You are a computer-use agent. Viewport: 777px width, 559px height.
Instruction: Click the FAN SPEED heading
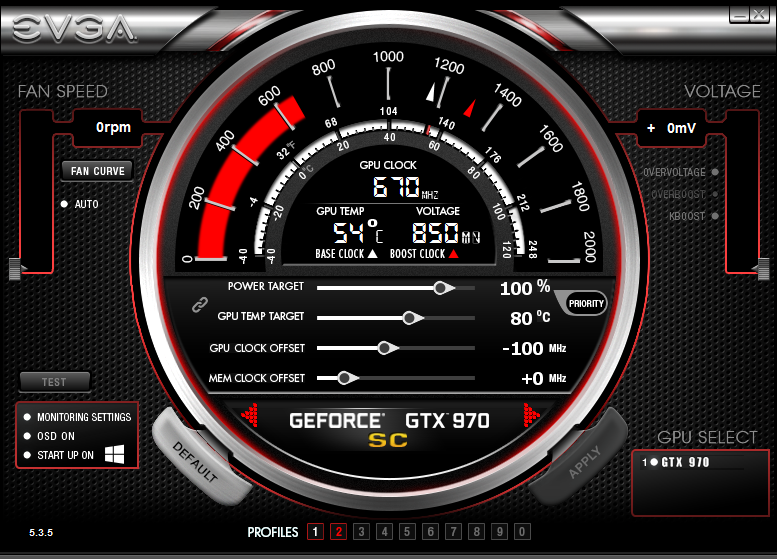pyautogui.click(x=63, y=91)
